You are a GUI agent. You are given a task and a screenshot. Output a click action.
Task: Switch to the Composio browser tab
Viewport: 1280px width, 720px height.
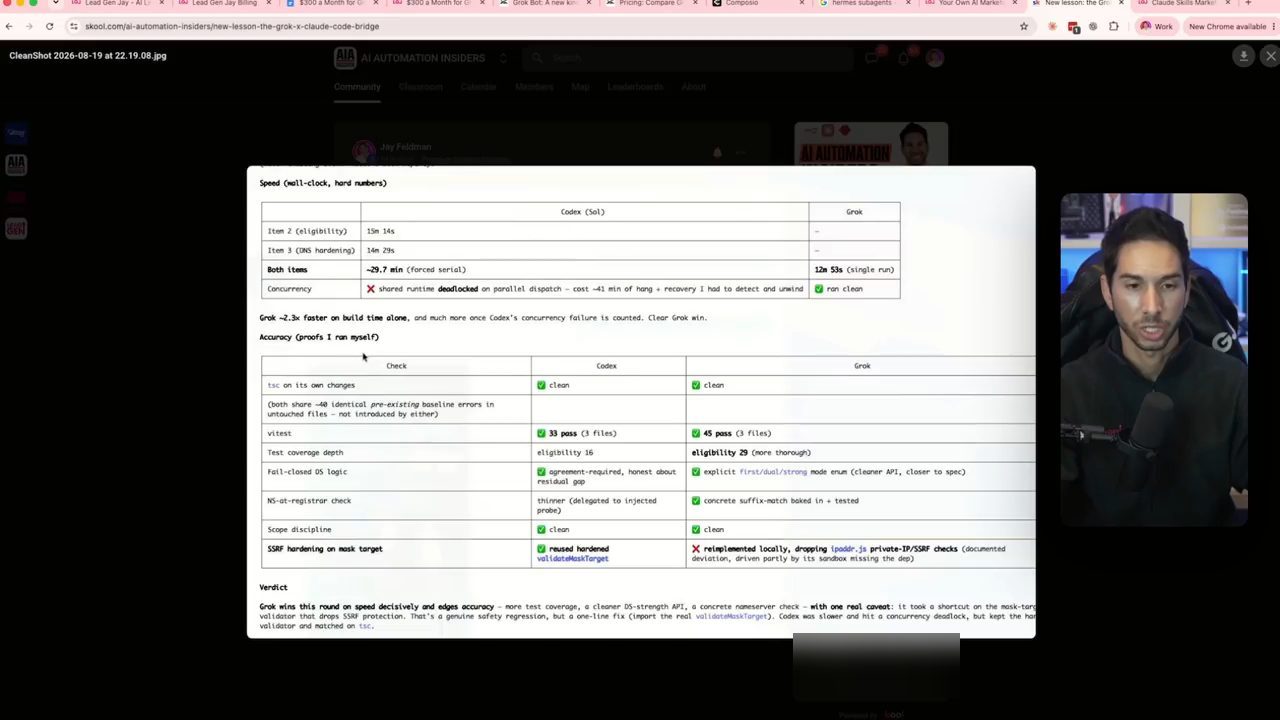coord(756,3)
